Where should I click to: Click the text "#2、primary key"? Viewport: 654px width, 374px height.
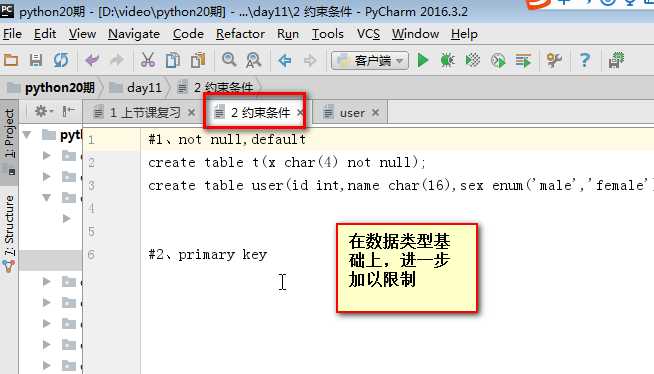pos(207,254)
